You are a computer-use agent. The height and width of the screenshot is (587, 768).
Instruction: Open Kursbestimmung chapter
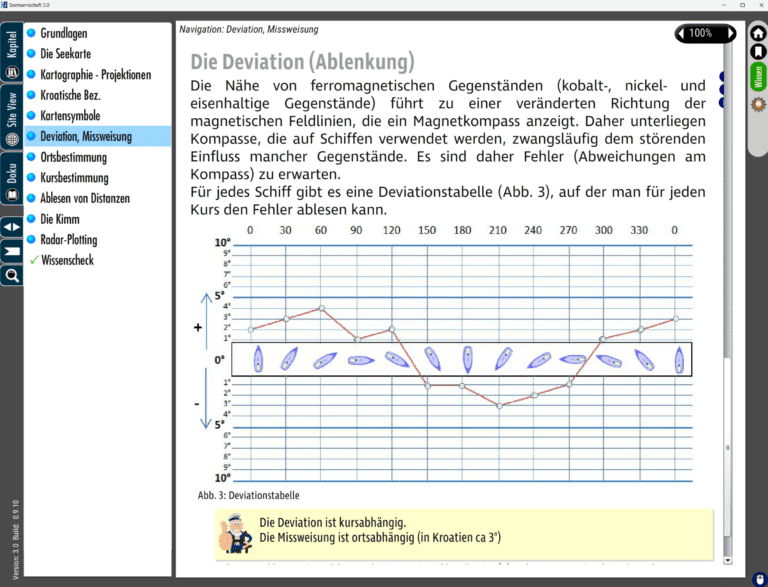[x=74, y=178]
